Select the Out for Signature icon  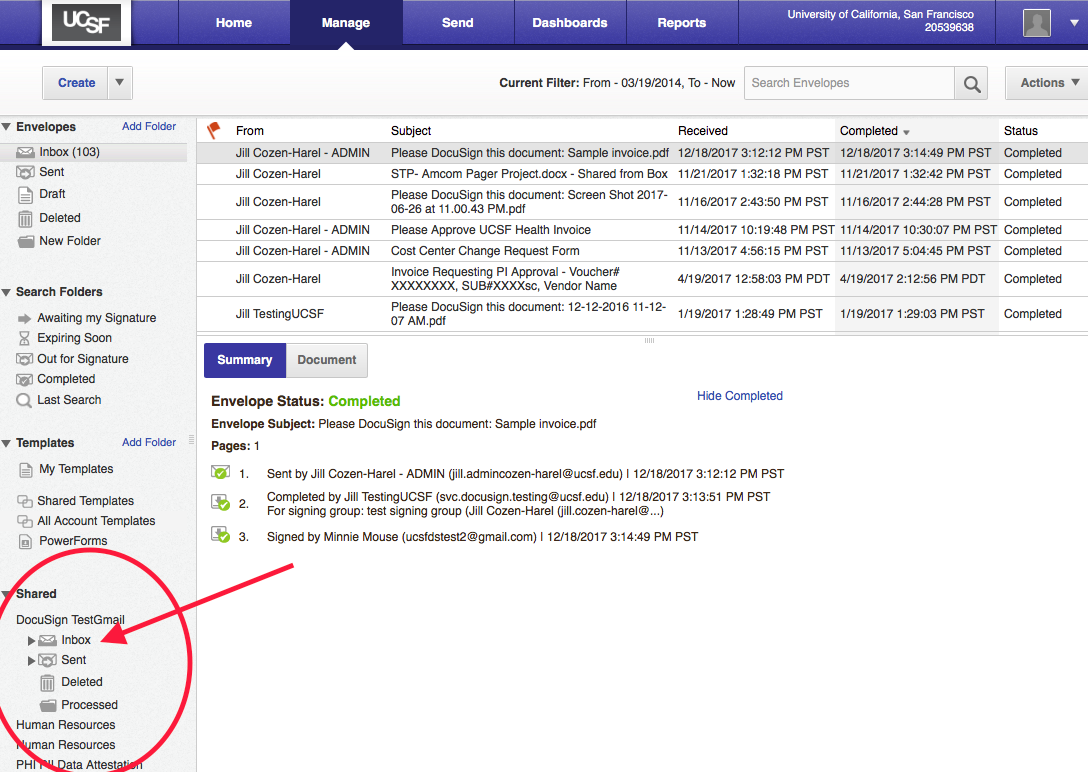(24, 359)
